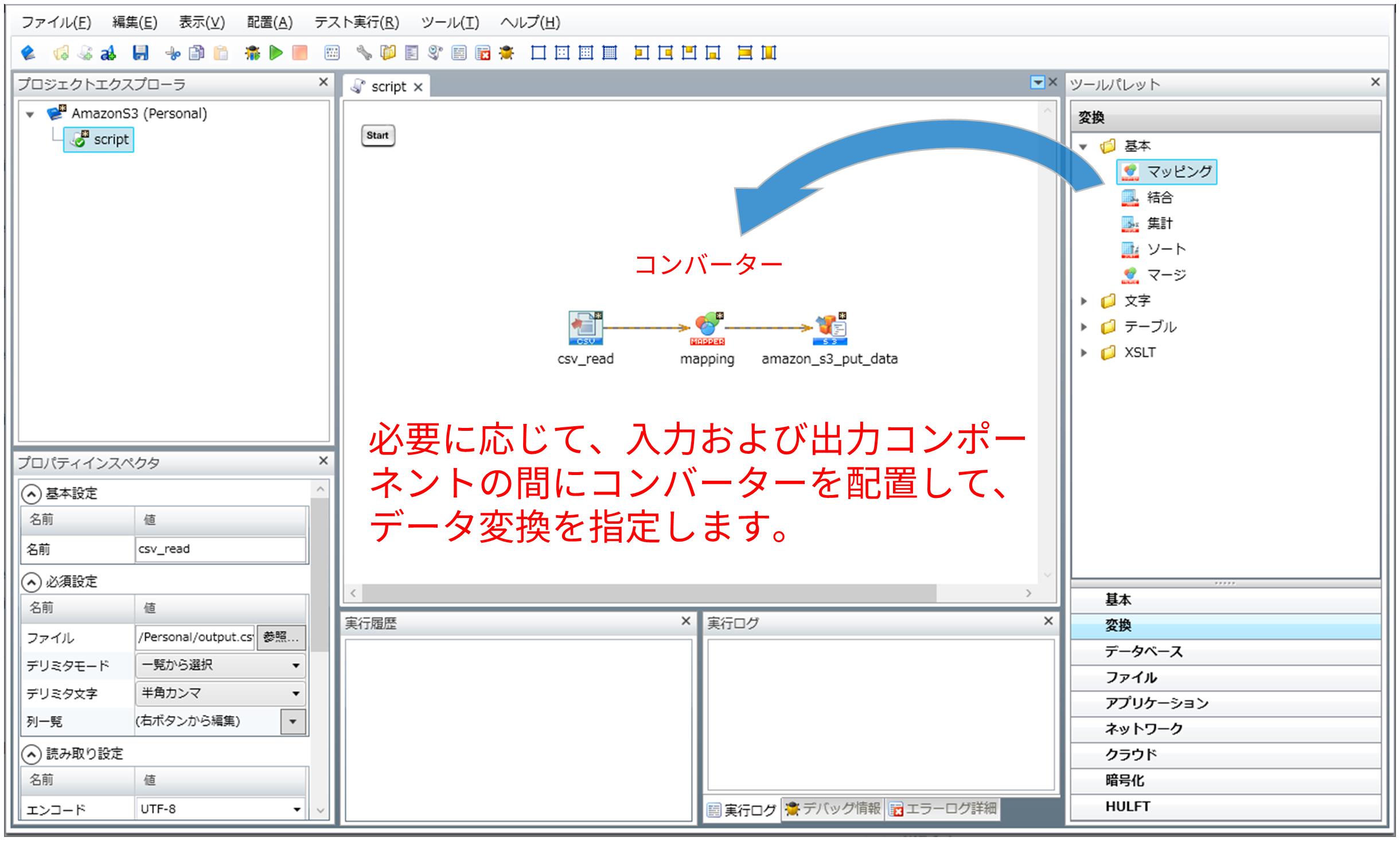Expand the テーブル folder in palette
1400x841 pixels.
point(1084,327)
